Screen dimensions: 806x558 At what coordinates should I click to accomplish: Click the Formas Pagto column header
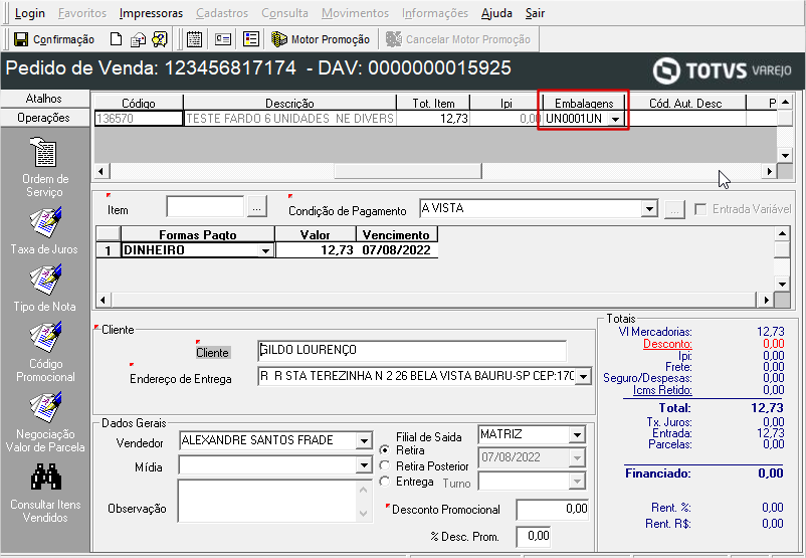pos(198,235)
